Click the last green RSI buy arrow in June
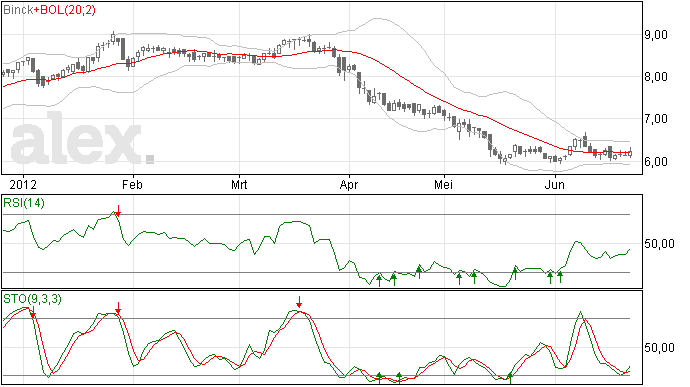The width and height of the screenshot is (690, 387). pyautogui.click(x=560, y=277)
